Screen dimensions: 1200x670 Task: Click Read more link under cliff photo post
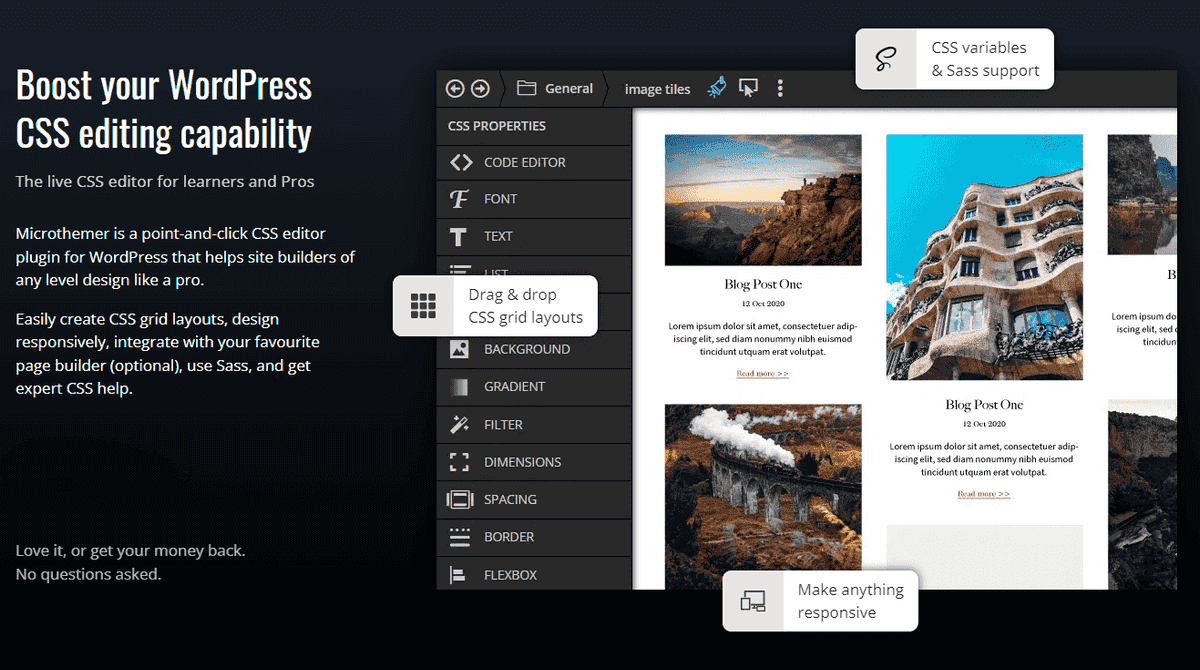(x=763, y=373)
